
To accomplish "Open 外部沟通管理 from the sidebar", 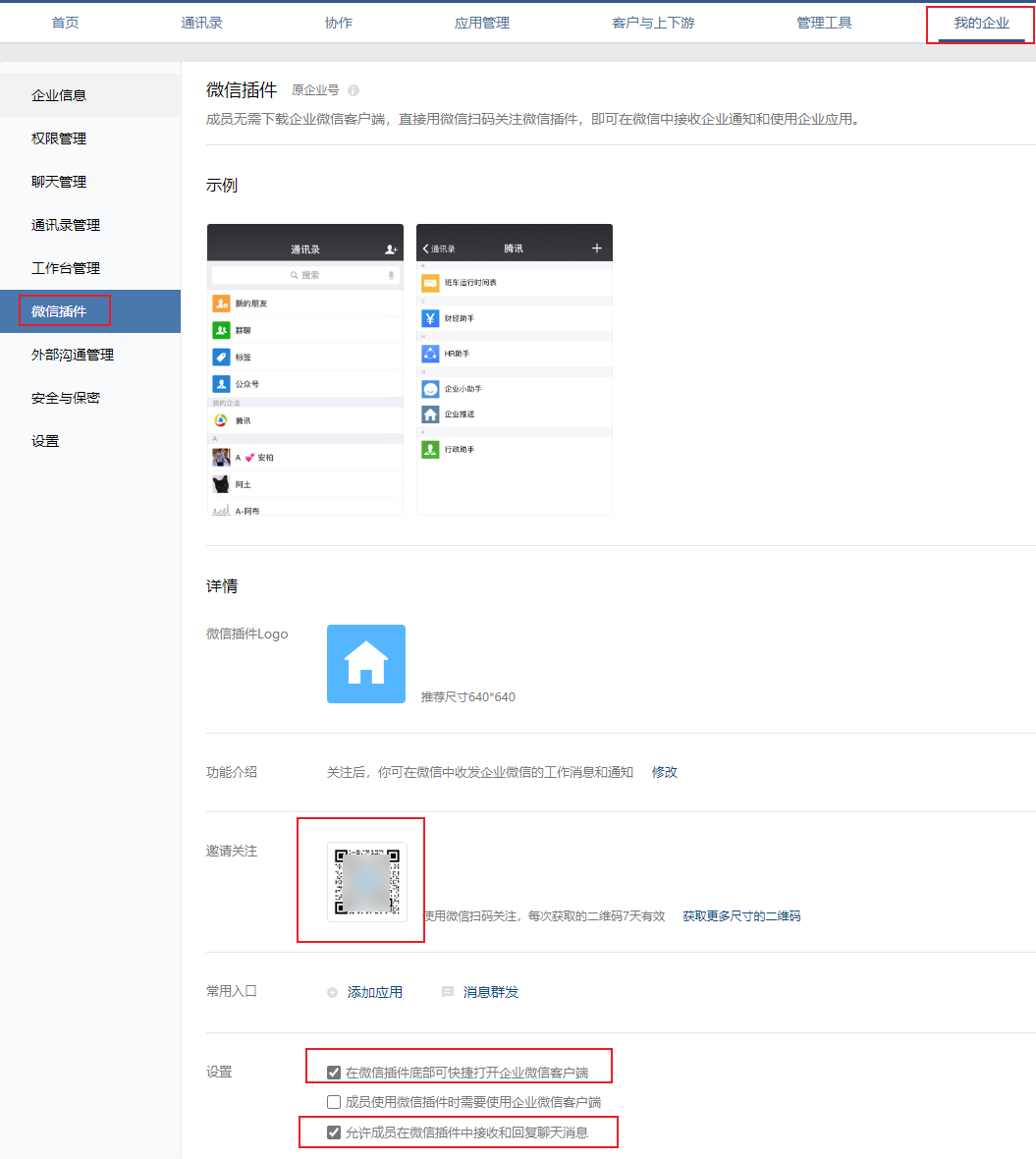I will pos(73,355).
